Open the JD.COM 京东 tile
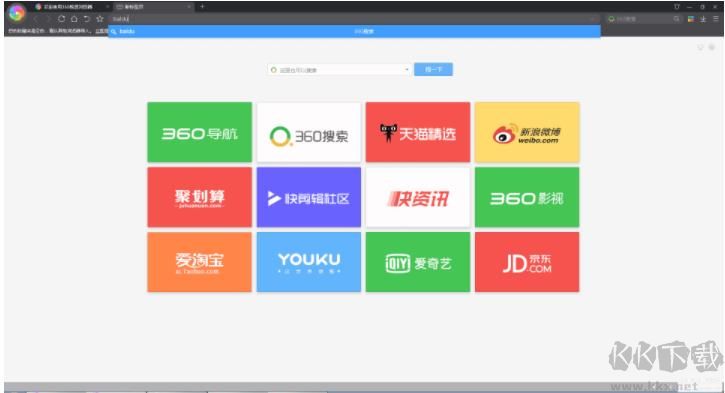The height and width of the screenshot is (393, 725). click(x=527, y=262)
